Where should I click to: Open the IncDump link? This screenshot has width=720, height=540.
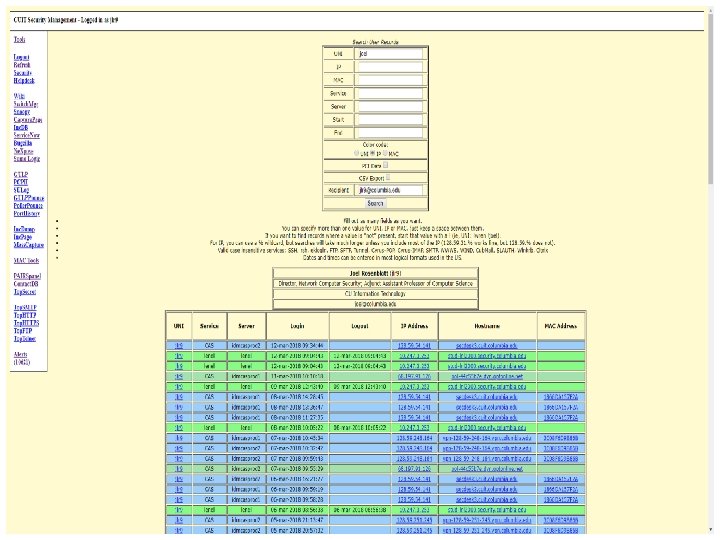[x=24, y=229]
